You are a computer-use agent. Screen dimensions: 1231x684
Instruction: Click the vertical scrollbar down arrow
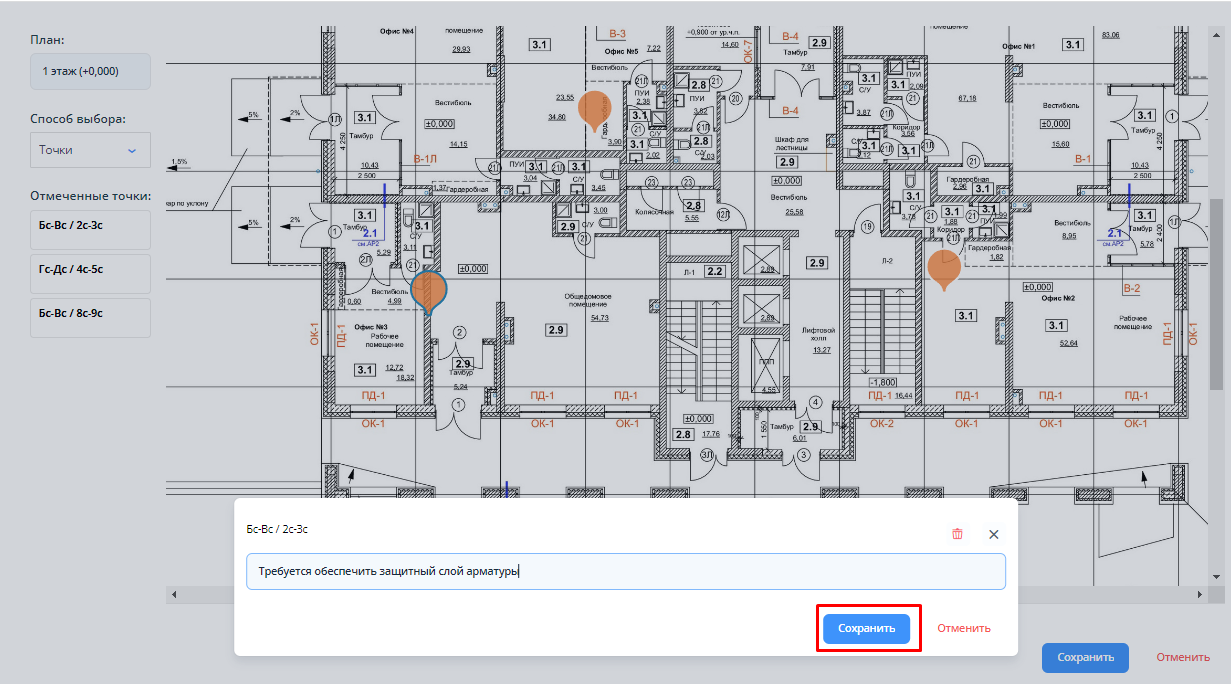1216,577
